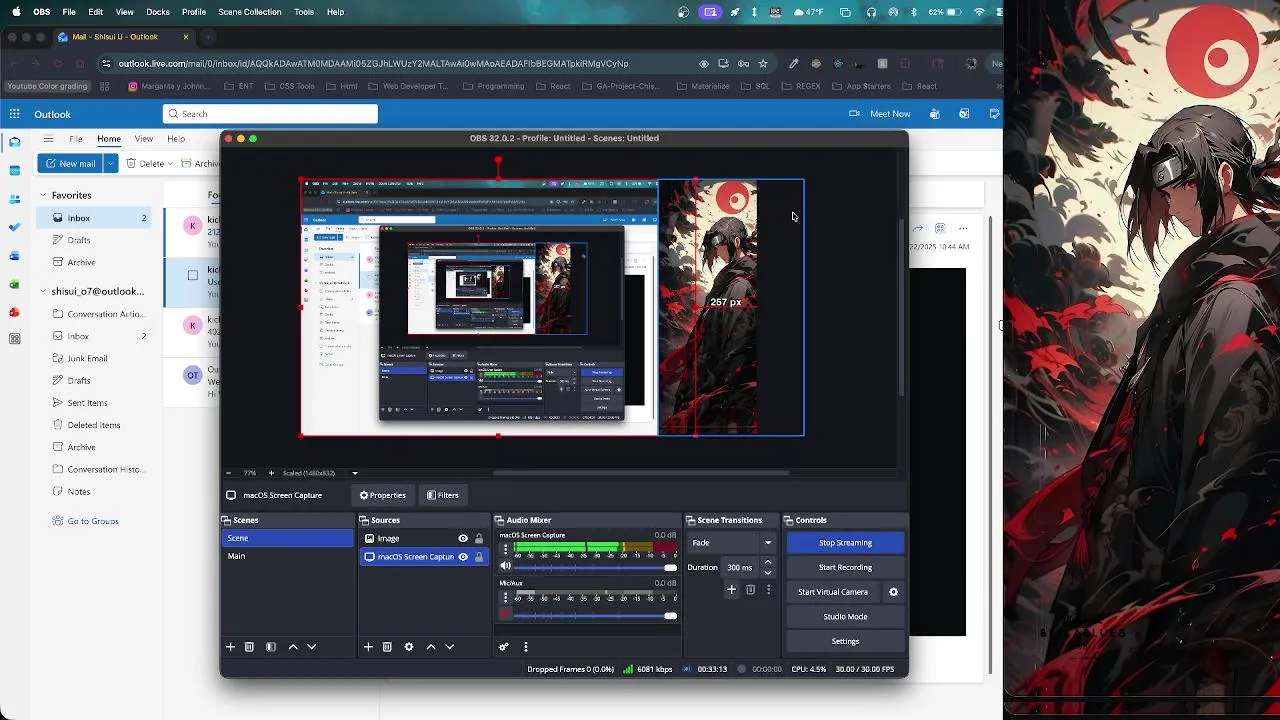The height and width of the screenshot is (720, 1280).
Task: Click Go to Groups link in Outlook
Action: [93, 521]
